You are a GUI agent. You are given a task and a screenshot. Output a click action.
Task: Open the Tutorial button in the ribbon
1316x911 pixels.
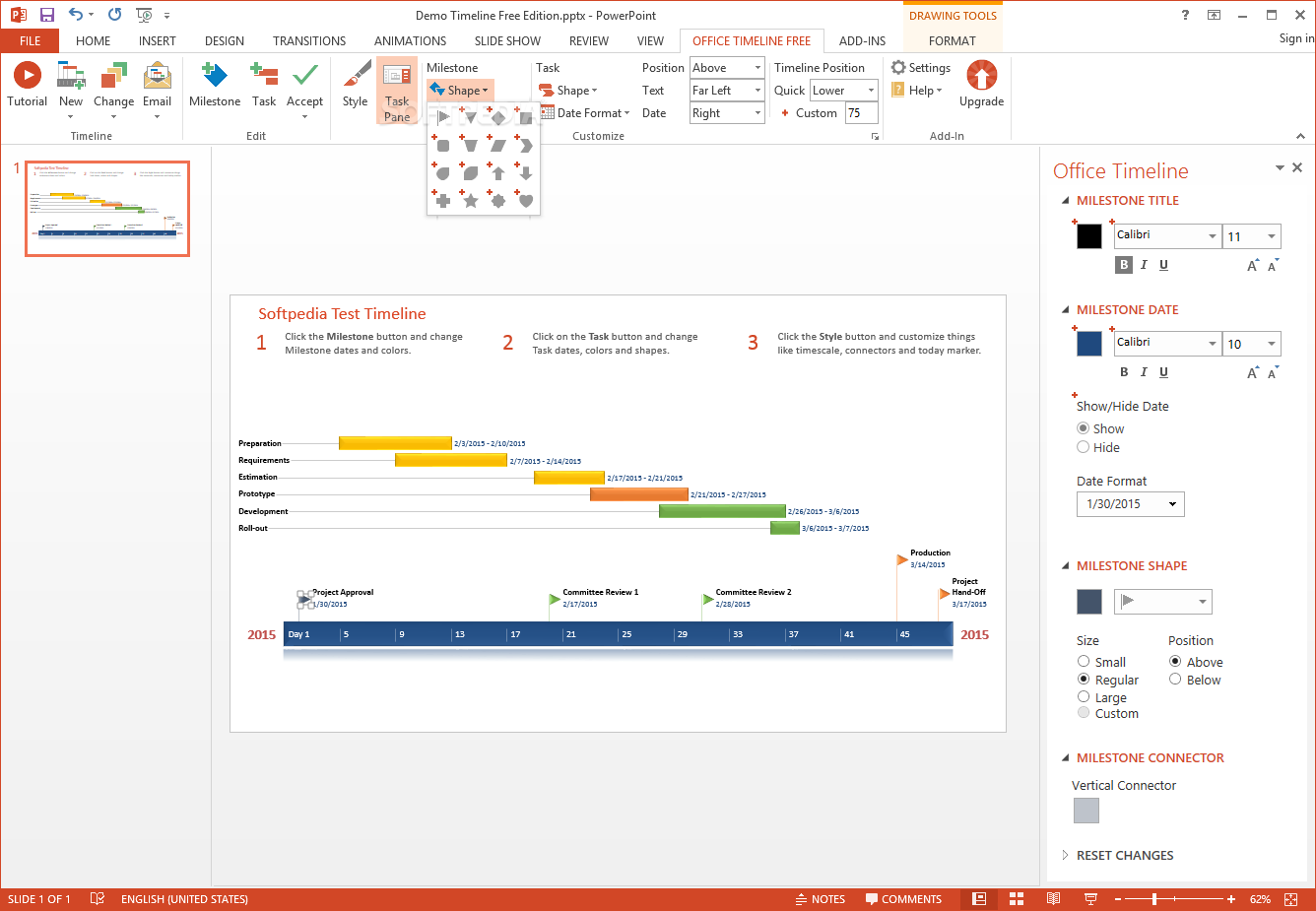click(27, 84)
